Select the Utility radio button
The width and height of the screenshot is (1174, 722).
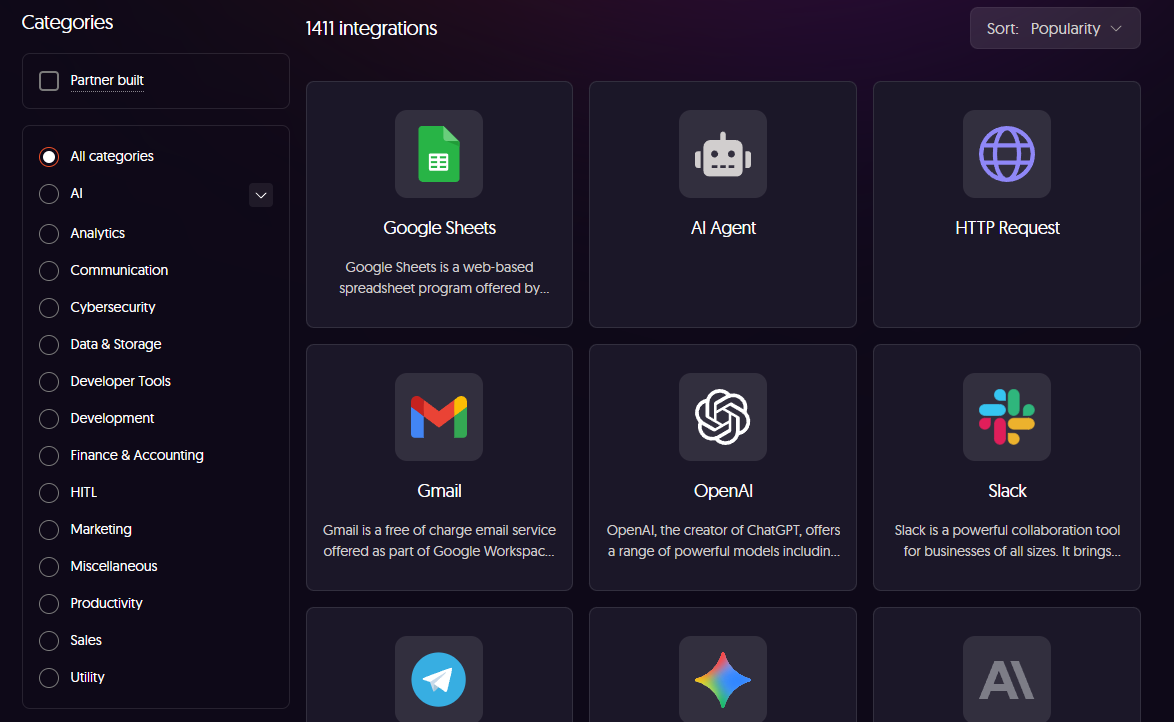coord(49,678)
